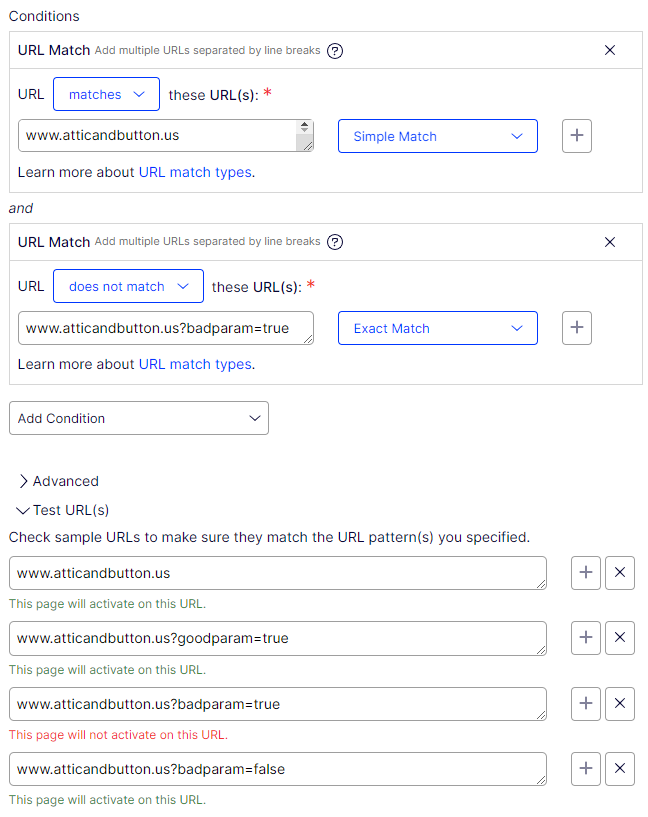Open URL match types link in second condition
This screenshot has width=648, height=817.
(x=195, y=364)
